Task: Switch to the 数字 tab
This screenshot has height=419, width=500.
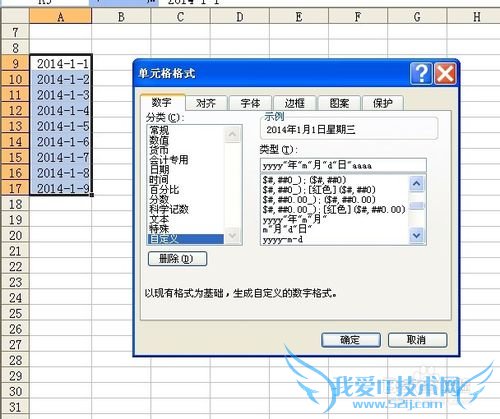Action: tap(162, 102)
